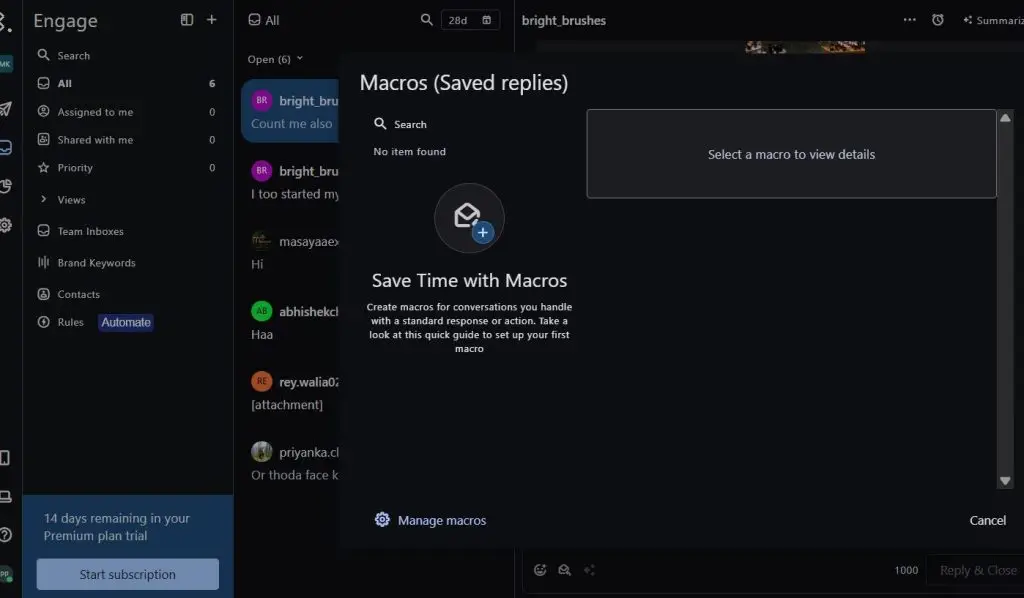Open the masayaae conversation saying Hi
Viewport: 1024px width, 598px height.
(x=290, y=253)
